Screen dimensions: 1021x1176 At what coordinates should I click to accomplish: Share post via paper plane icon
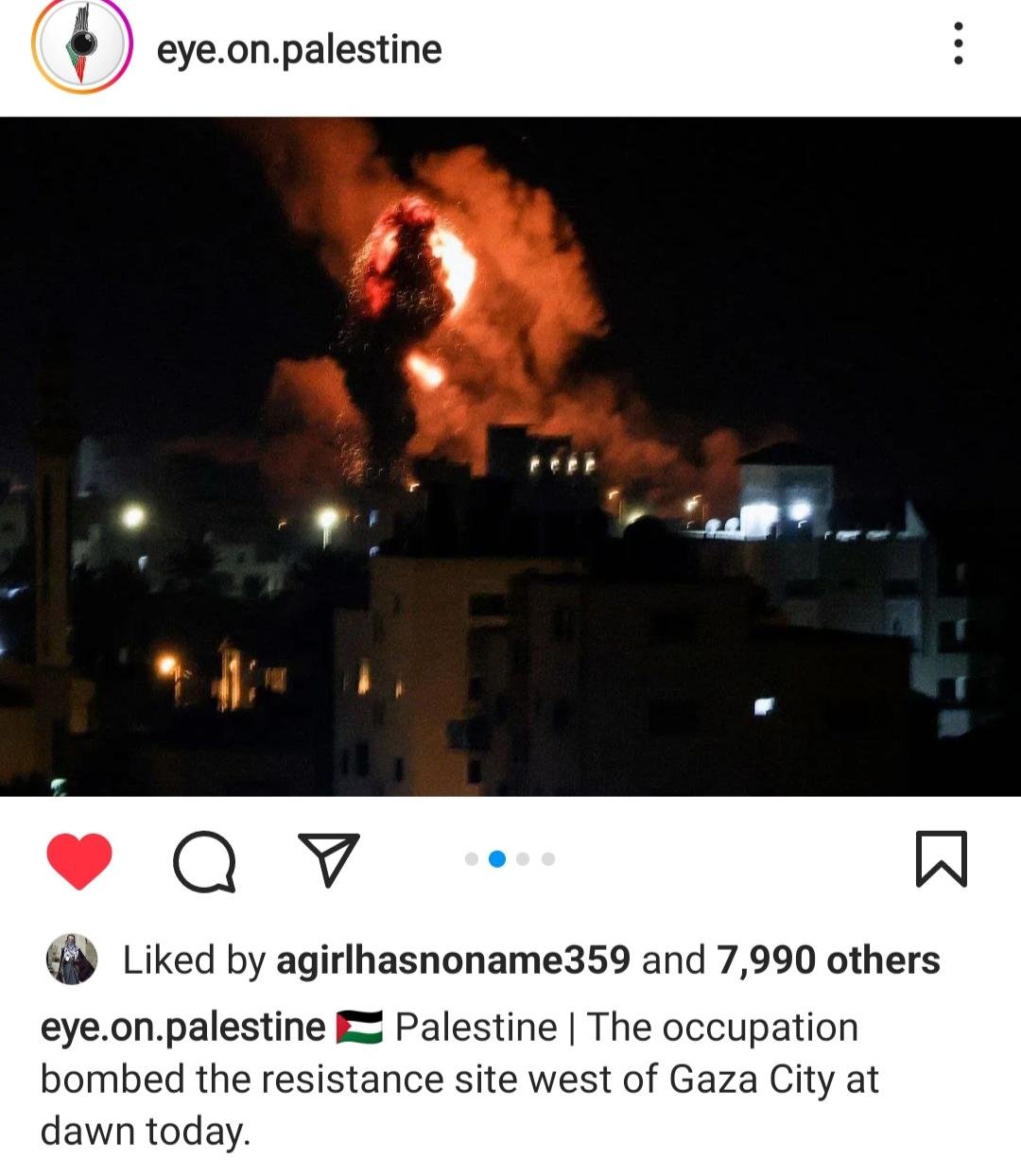click(x=328, y=858)
